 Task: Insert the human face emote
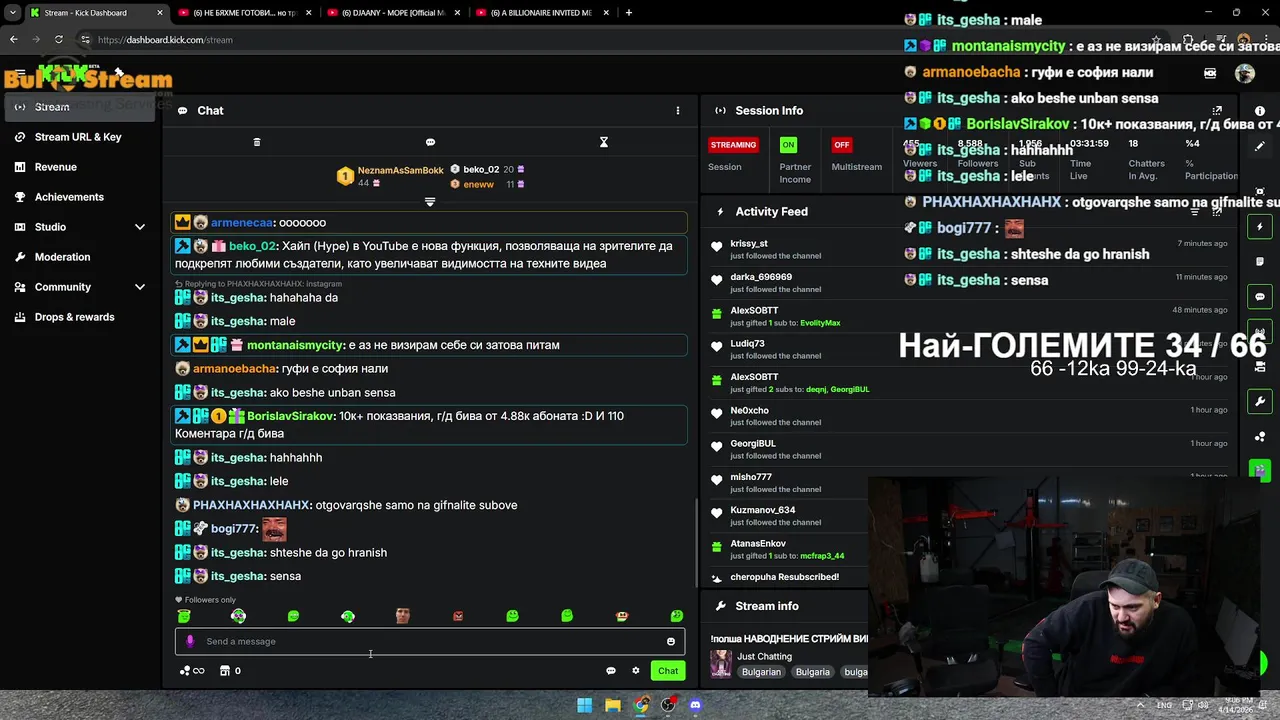click(402, 616)
